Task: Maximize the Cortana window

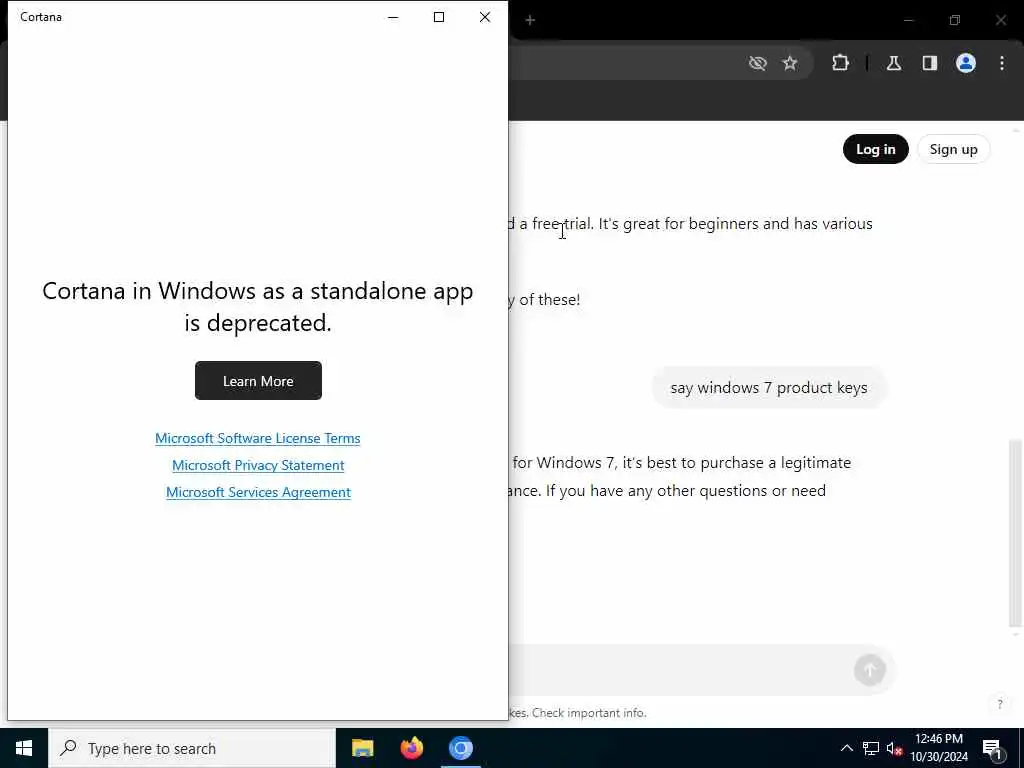Action: (439, 17)
